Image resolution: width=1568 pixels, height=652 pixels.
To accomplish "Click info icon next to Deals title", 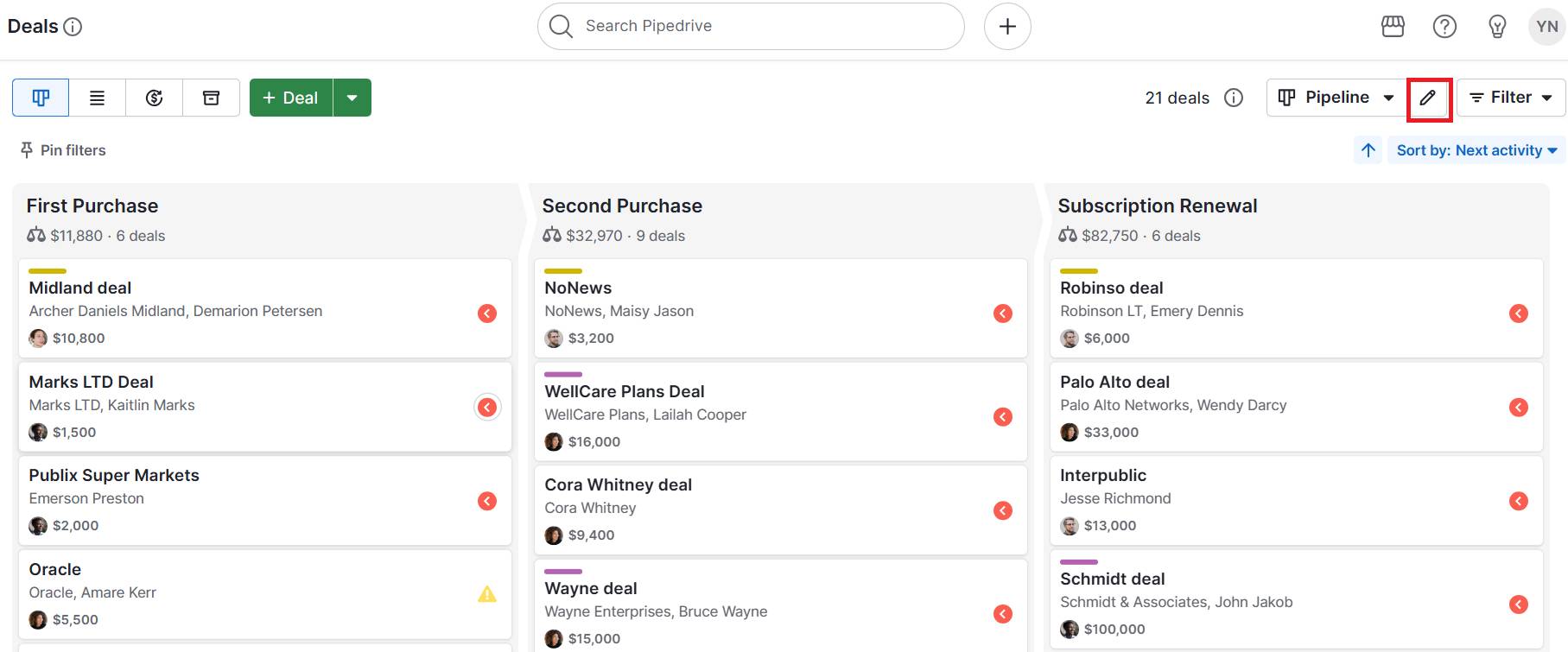I will [x=73, y=27].
